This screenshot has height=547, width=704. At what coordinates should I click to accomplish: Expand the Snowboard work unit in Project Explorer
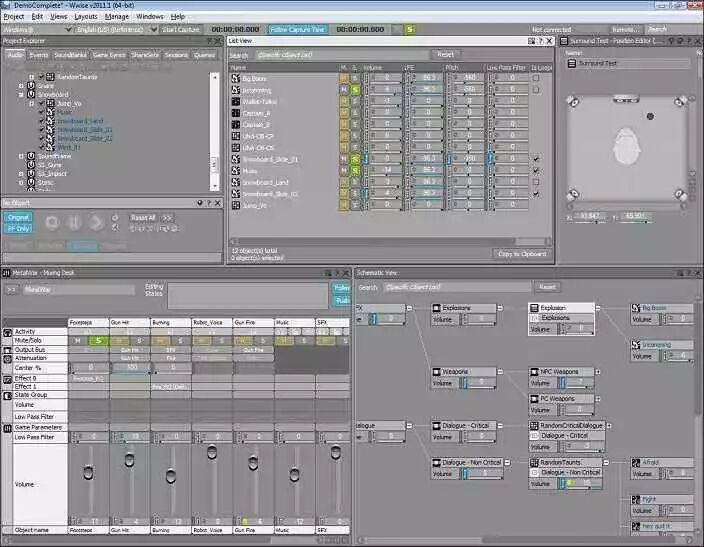tap(21, 95)
